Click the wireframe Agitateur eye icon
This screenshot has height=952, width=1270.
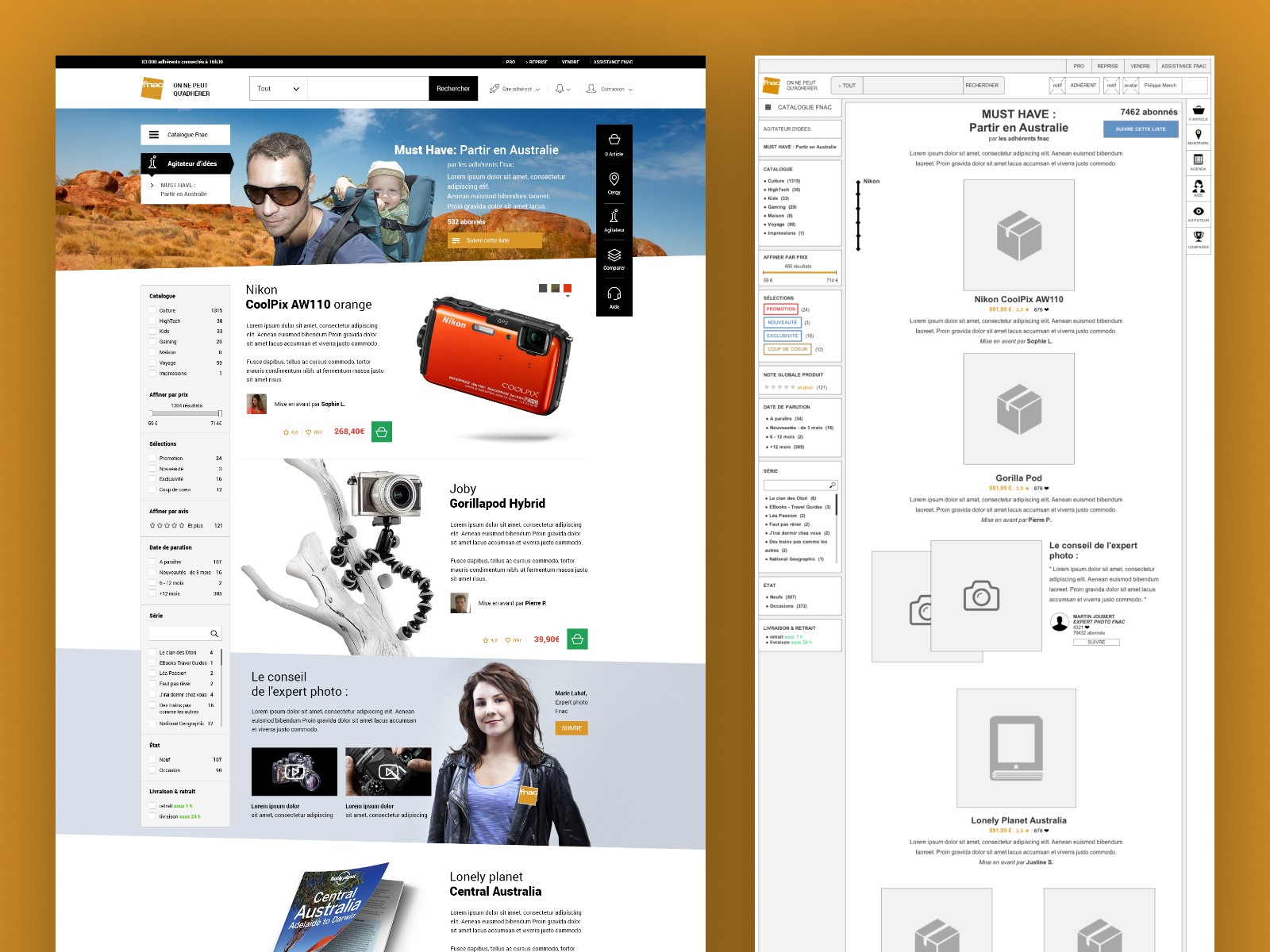(1199, 211)
